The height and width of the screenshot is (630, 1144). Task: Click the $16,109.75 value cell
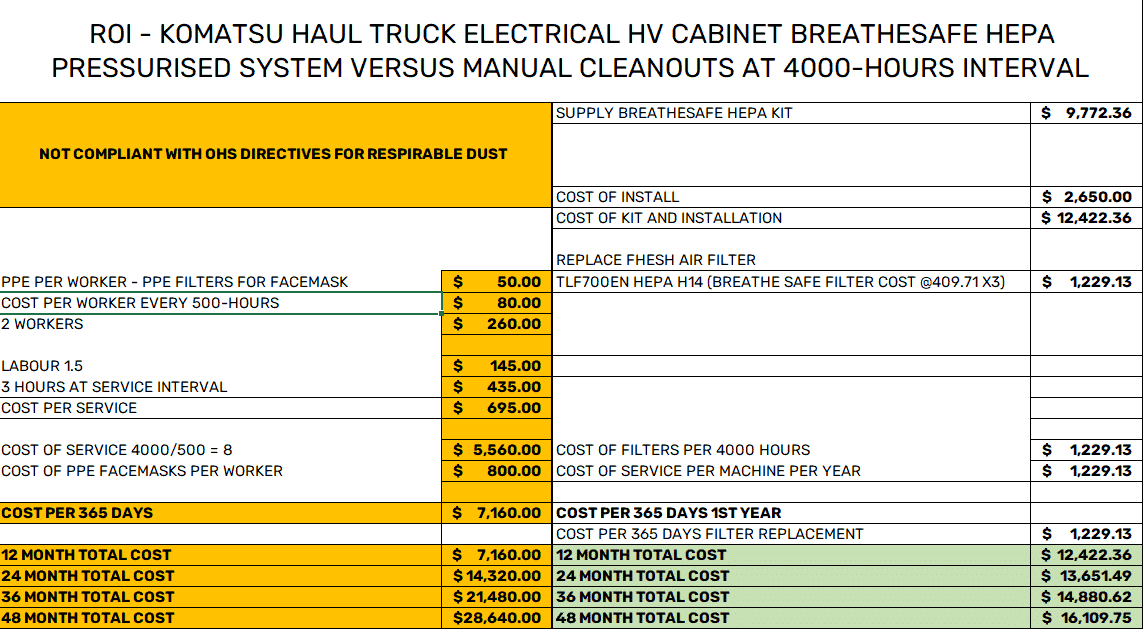coord(1086,618)
